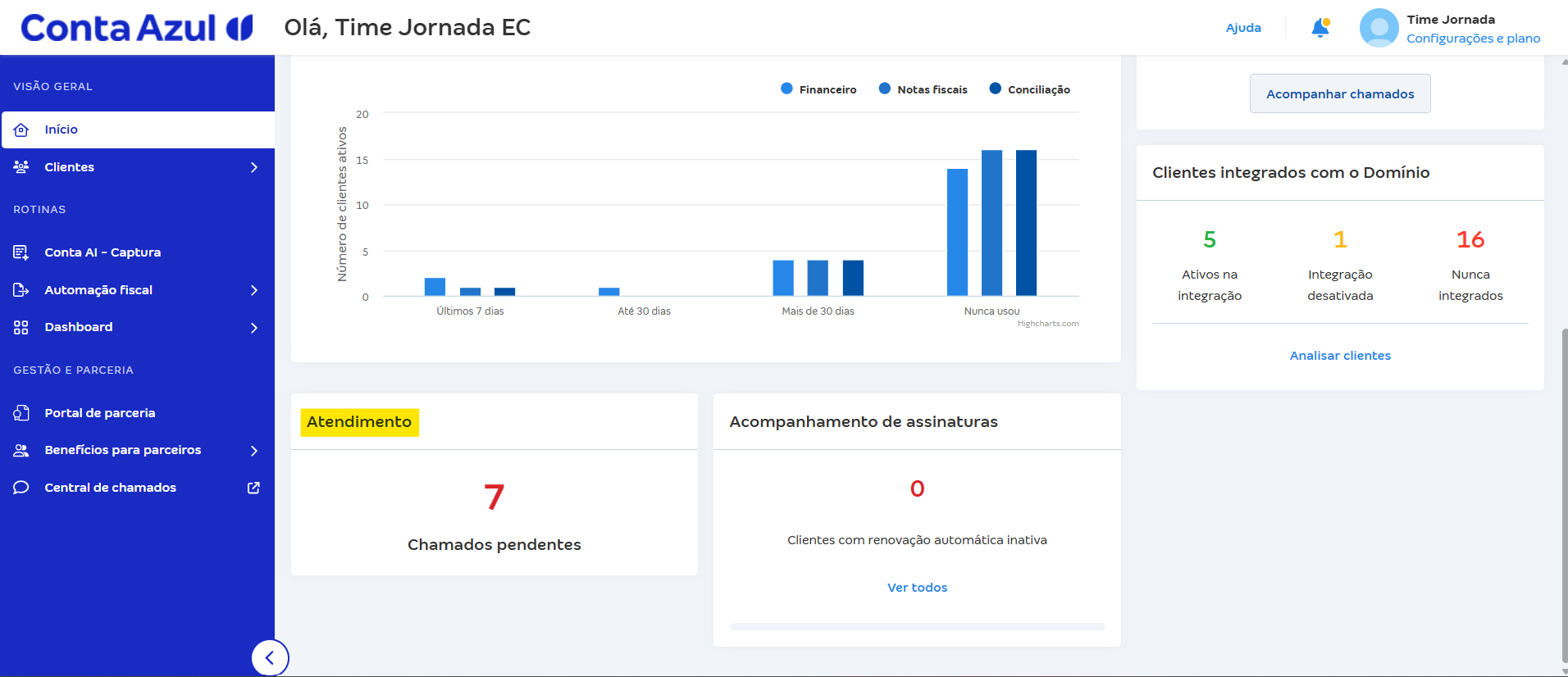Image resolution: width=1568 pixels, height=677 pixels.
Task: Click the Início home icon
Action: pos(21,129)
